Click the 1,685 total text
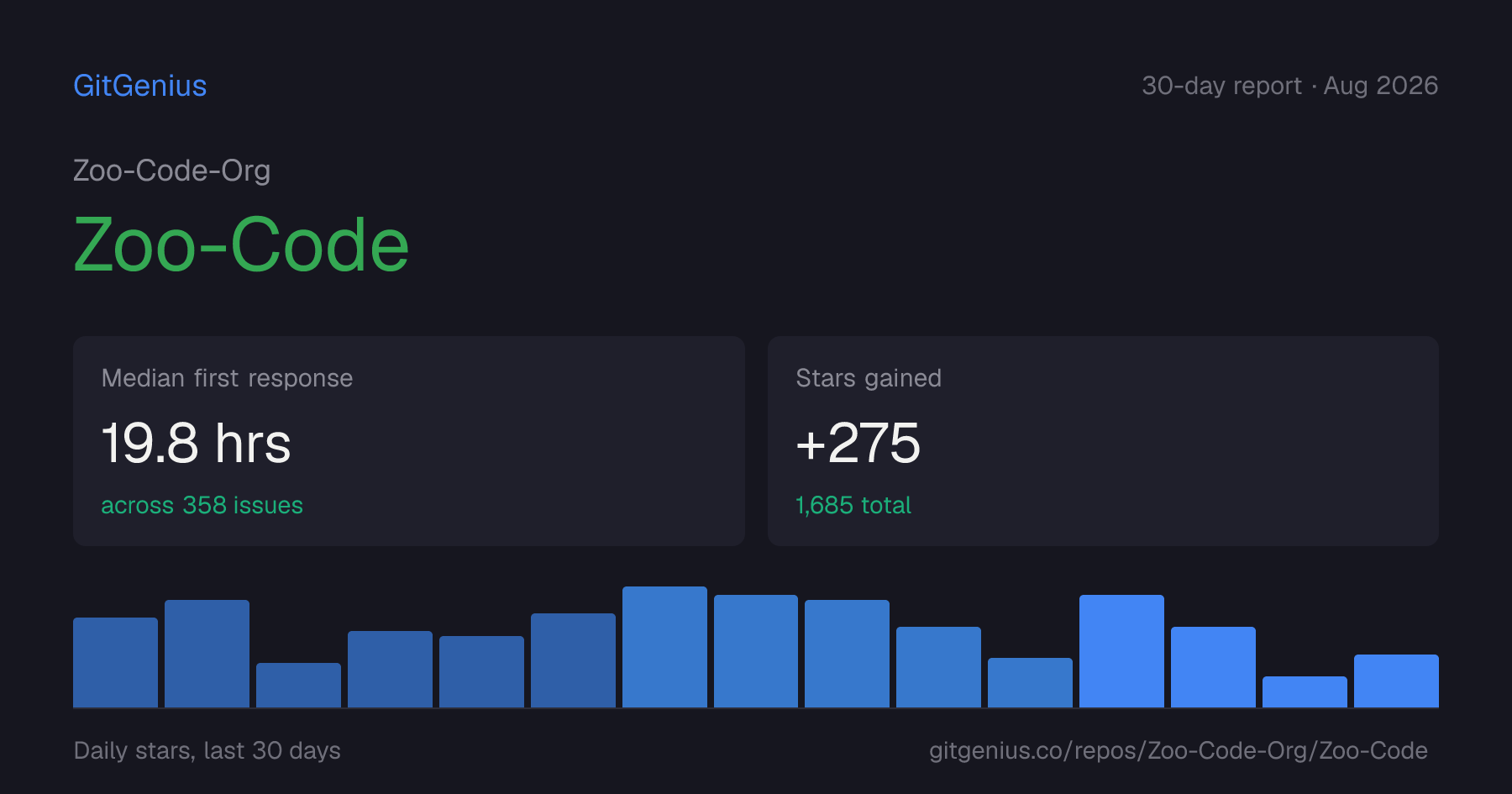This screenshot has width=1512, height=794. pos(853,505)
